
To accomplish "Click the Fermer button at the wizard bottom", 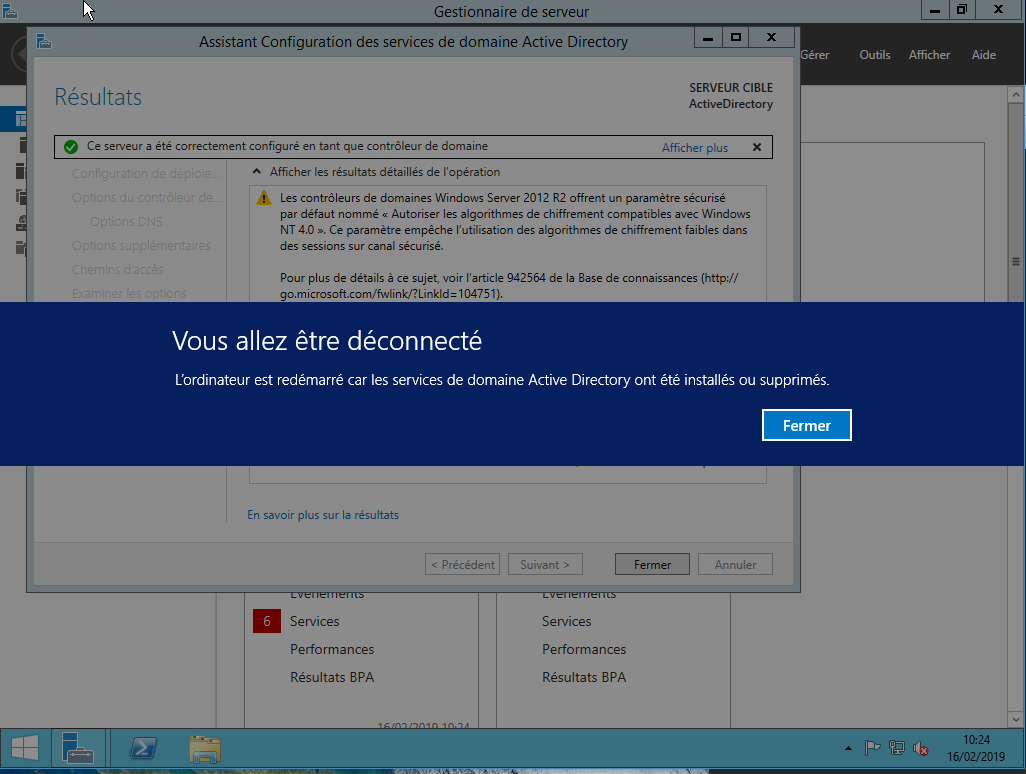I will pyautogui.click(x=652, y=565).
